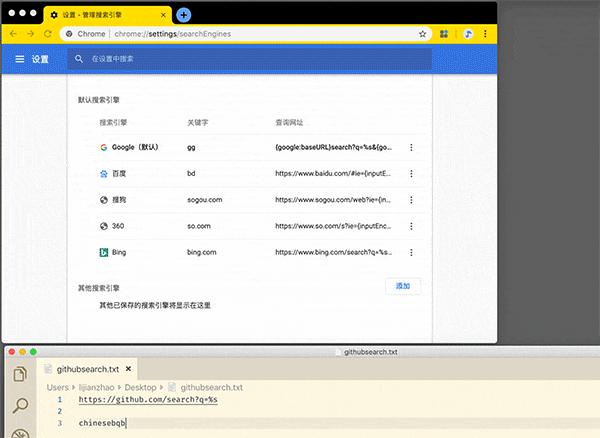The image size is (600, 438).
Task: Select the githubsearch.txt editor tab
Action: pos(88,369)
